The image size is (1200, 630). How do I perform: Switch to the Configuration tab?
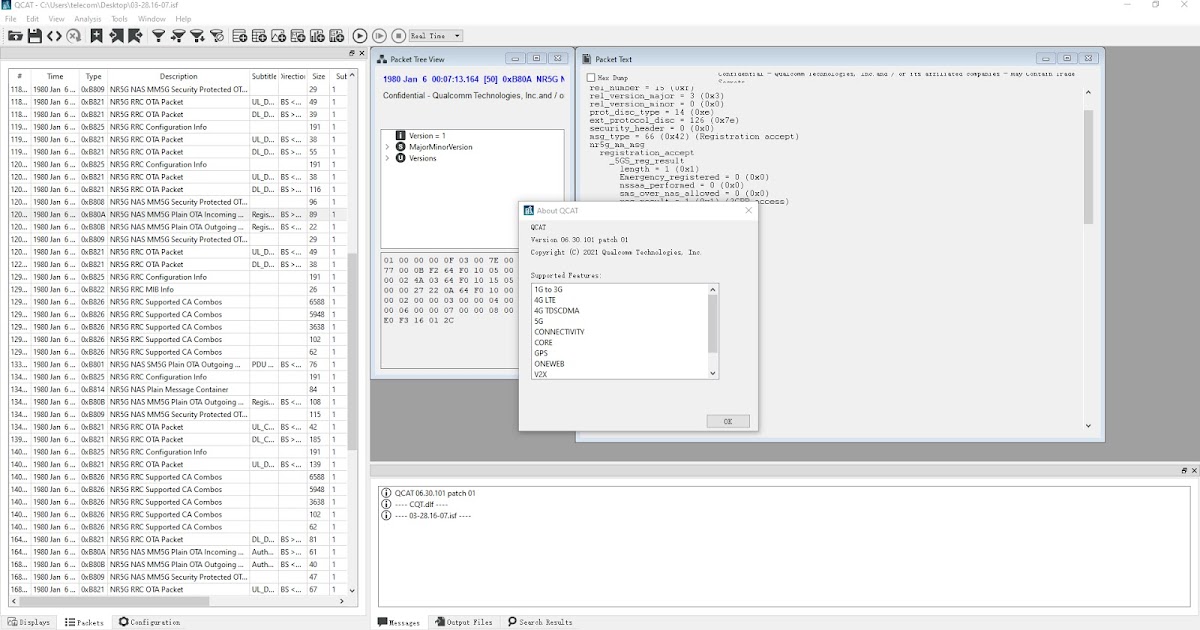(150, 622)
